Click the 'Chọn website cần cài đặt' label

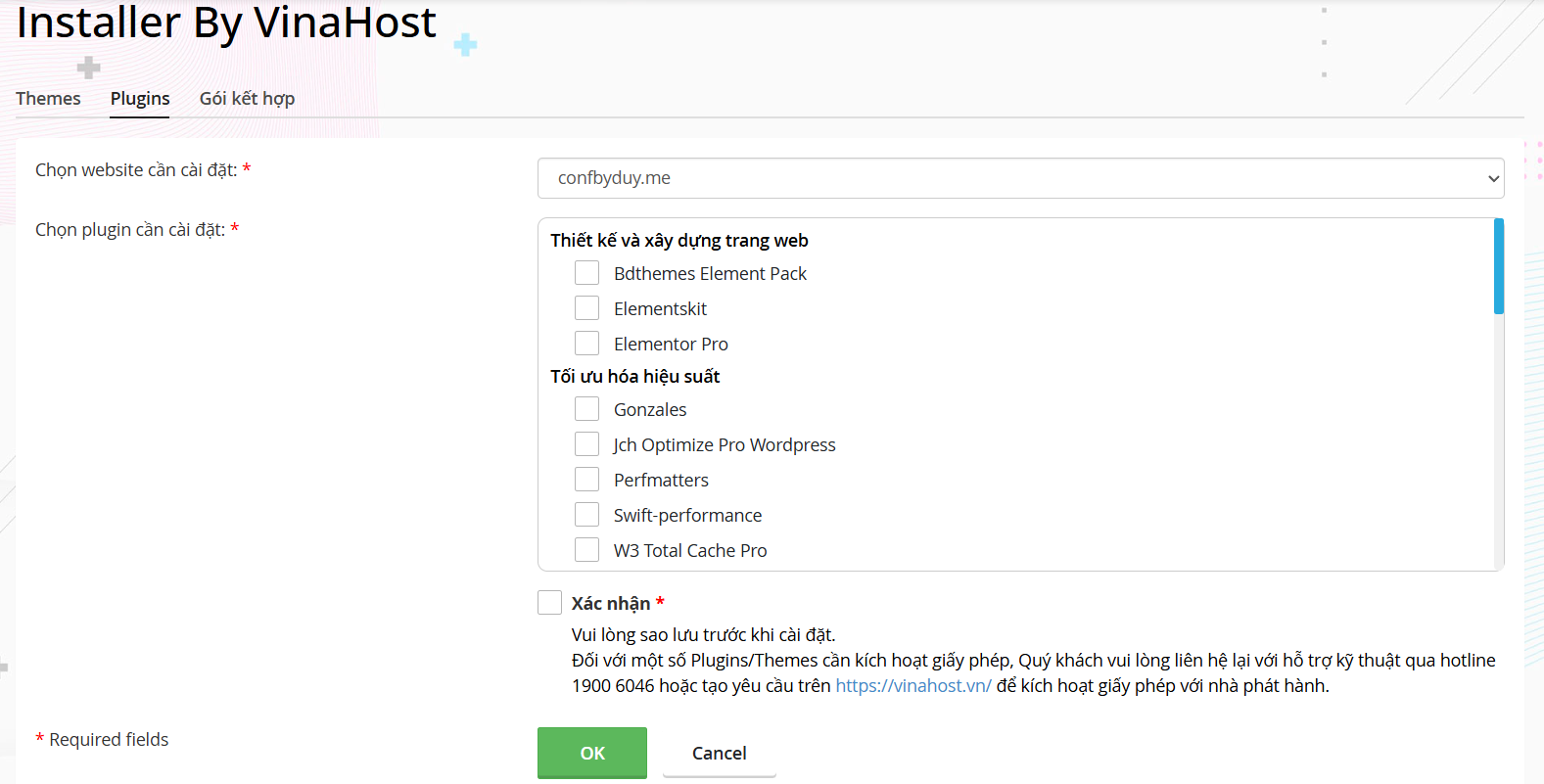(x=136, y=170)
